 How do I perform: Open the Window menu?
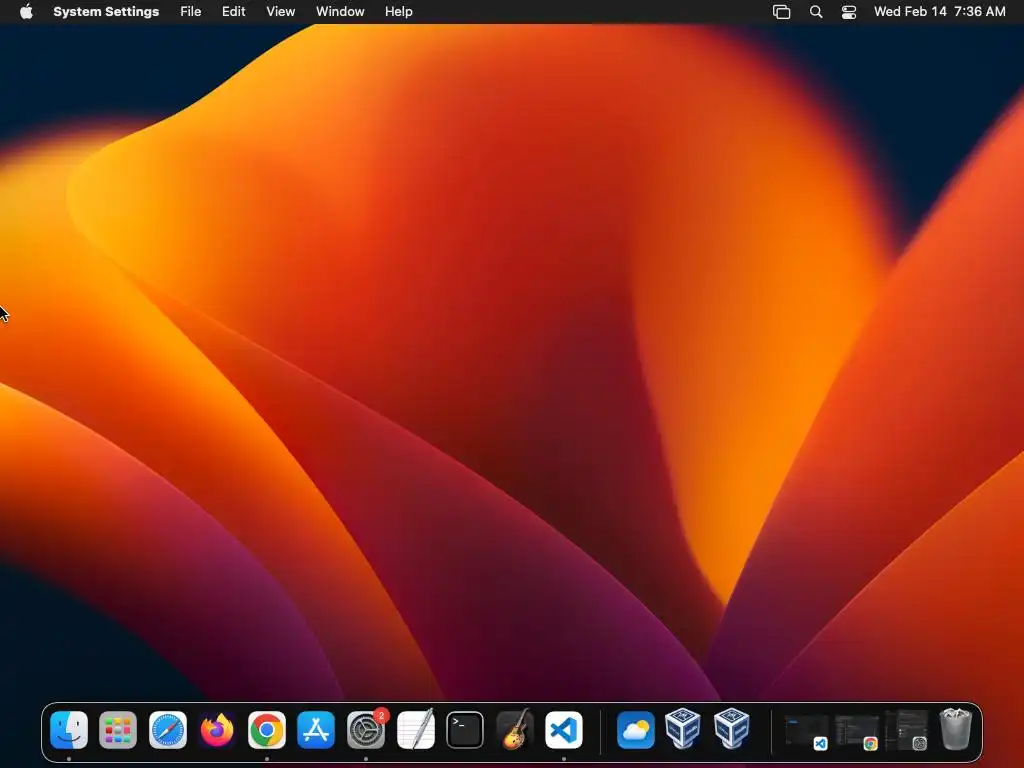click(x=340, y=12)
